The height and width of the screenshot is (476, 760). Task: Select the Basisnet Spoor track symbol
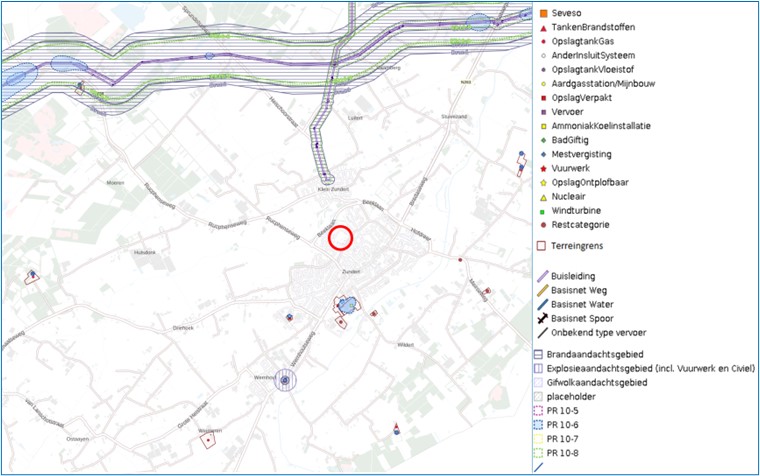(543, 318)
